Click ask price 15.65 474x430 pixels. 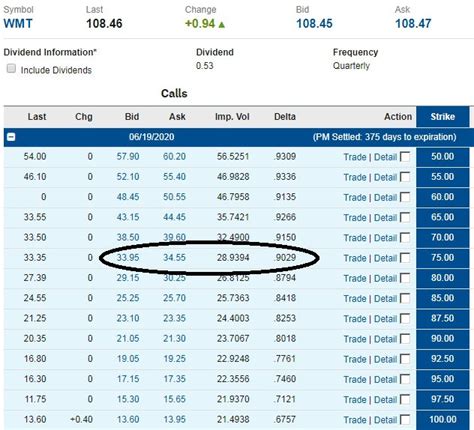174,399
